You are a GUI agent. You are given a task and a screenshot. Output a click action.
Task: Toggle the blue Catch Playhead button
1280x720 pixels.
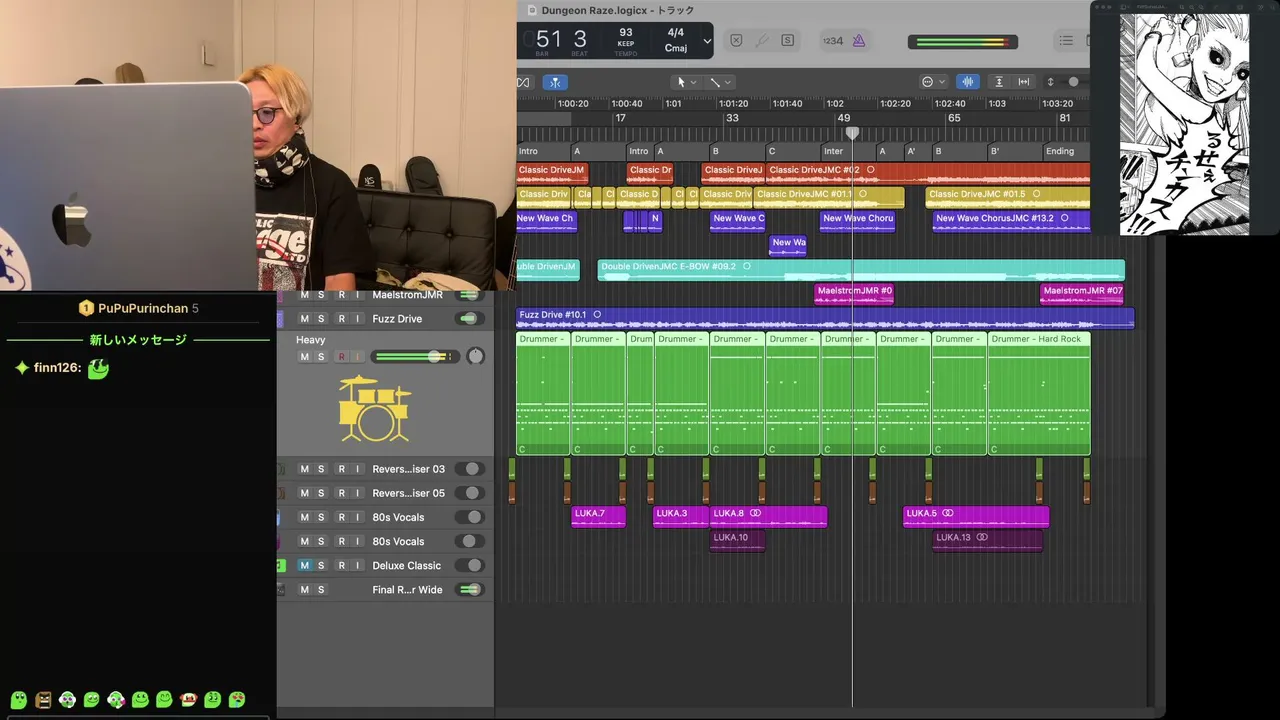click(x=553, y=82)
